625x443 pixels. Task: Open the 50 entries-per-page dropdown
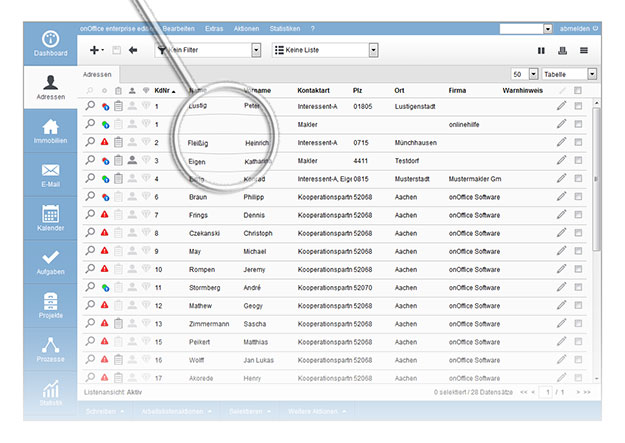tap(525, 74)
